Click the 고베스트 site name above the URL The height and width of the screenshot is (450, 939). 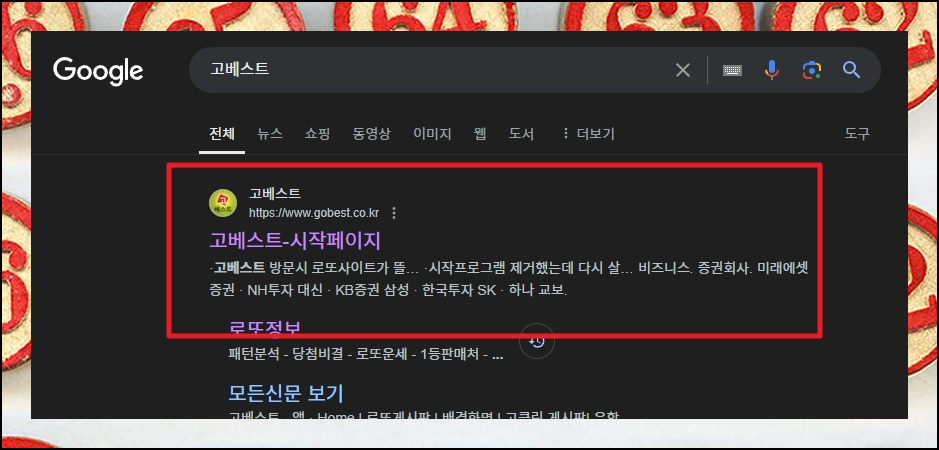coord(275,194)
